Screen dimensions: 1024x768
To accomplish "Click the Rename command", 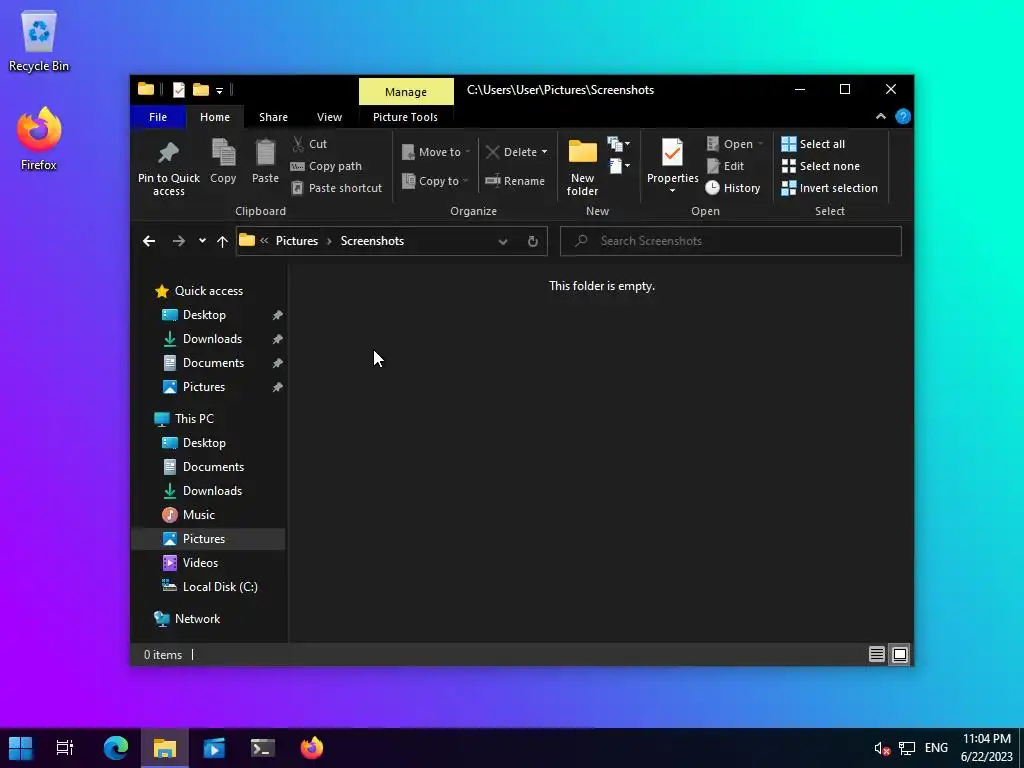I will tap(515, 181).
